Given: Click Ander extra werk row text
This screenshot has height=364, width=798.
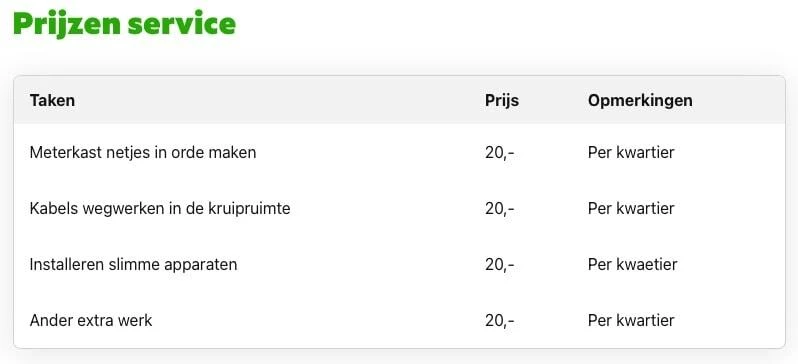Looking at the screenshot, I should pos(91,320).
